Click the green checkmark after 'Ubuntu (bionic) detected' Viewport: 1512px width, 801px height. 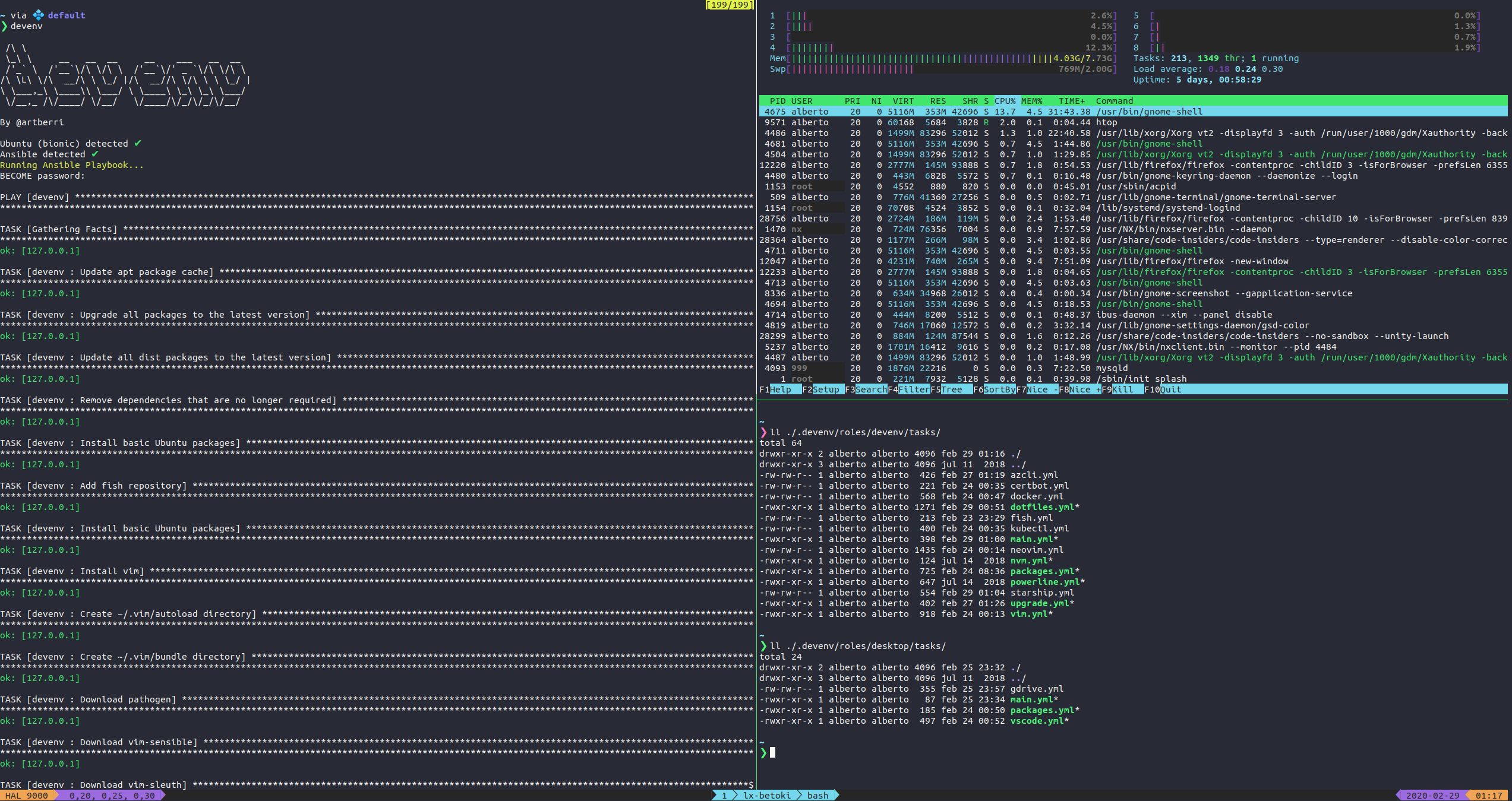click(137, 143)
